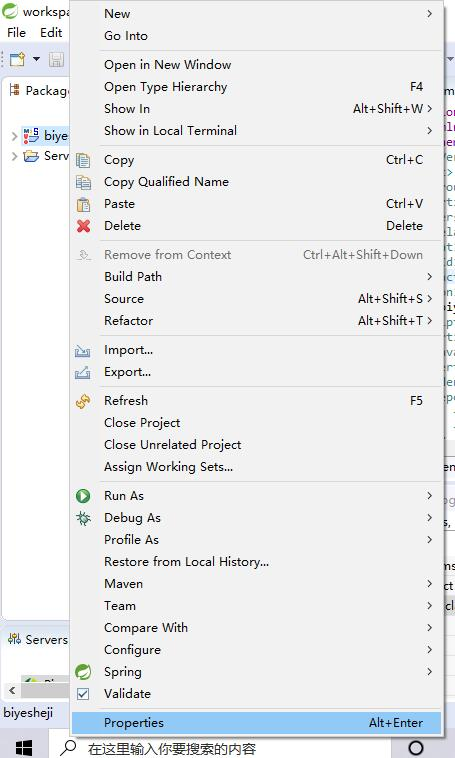Click the Copy icon in context menu
Screen dimensions: 455x758
[x=83, y=160]
